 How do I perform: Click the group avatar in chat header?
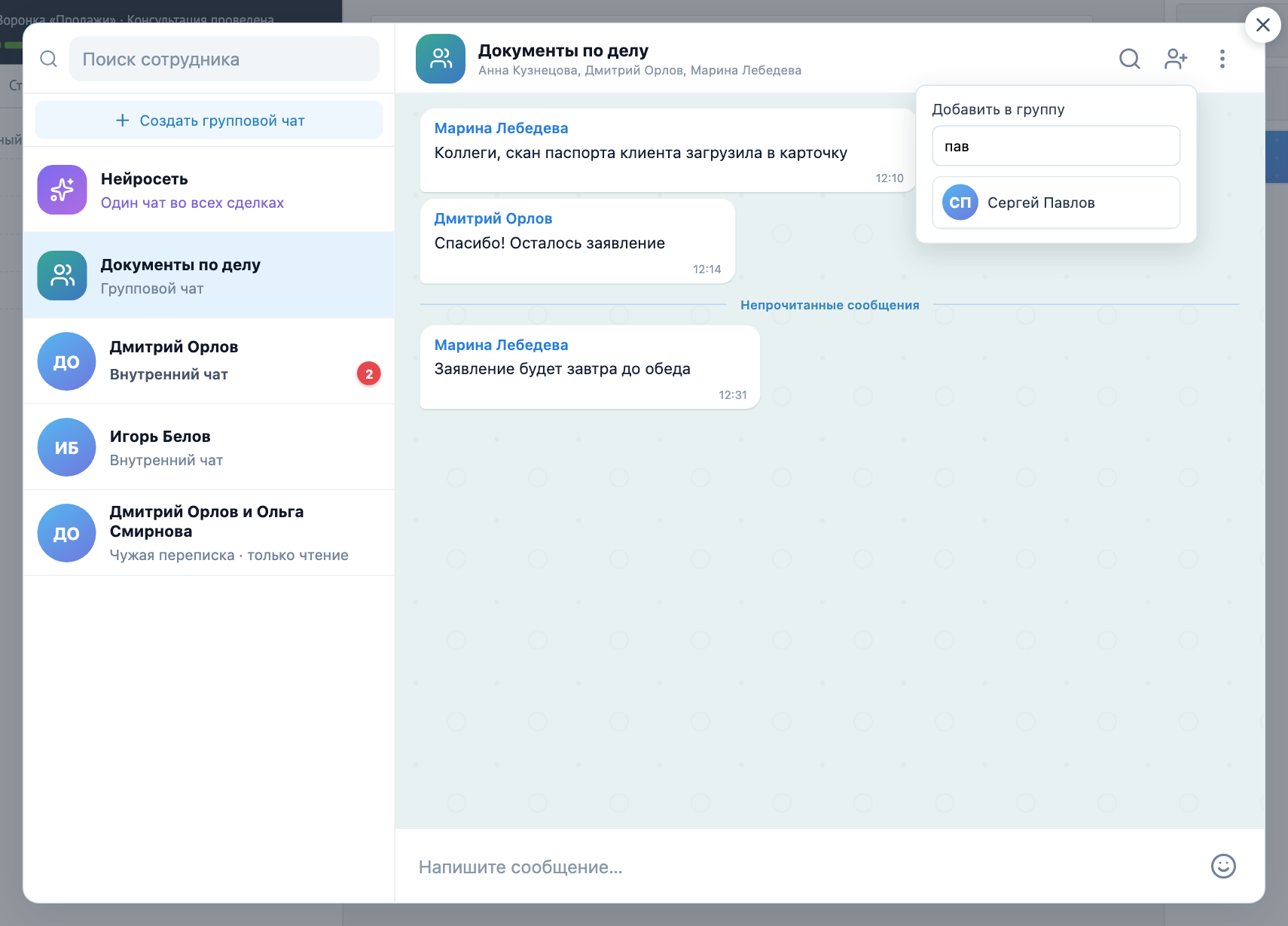pyautogui.click(x=441, y=59)
